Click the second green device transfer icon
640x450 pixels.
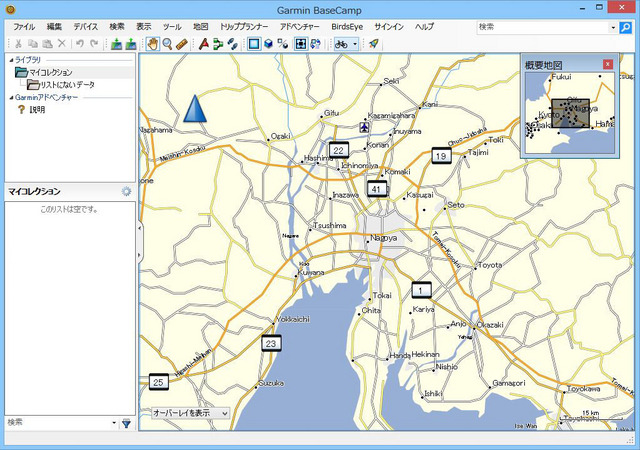click(x=131, y=44)
